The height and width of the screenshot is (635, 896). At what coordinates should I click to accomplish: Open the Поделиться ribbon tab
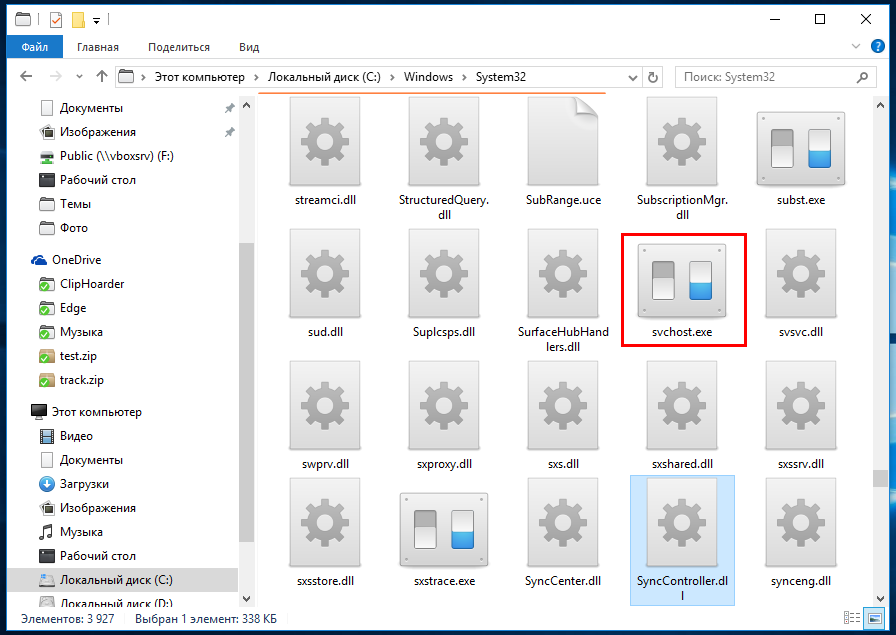tap(179, 47)
